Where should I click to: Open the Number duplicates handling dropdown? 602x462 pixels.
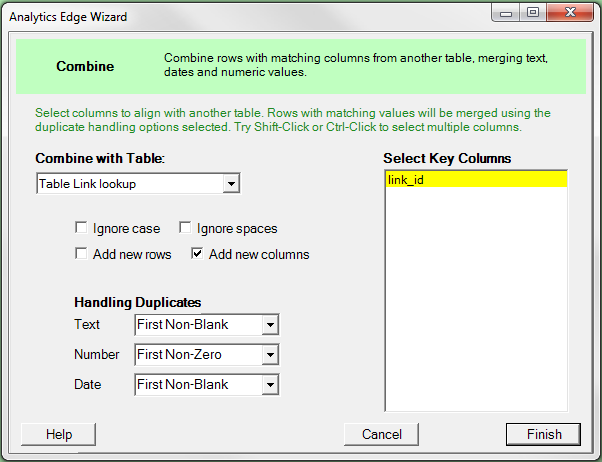click(269, 354)
